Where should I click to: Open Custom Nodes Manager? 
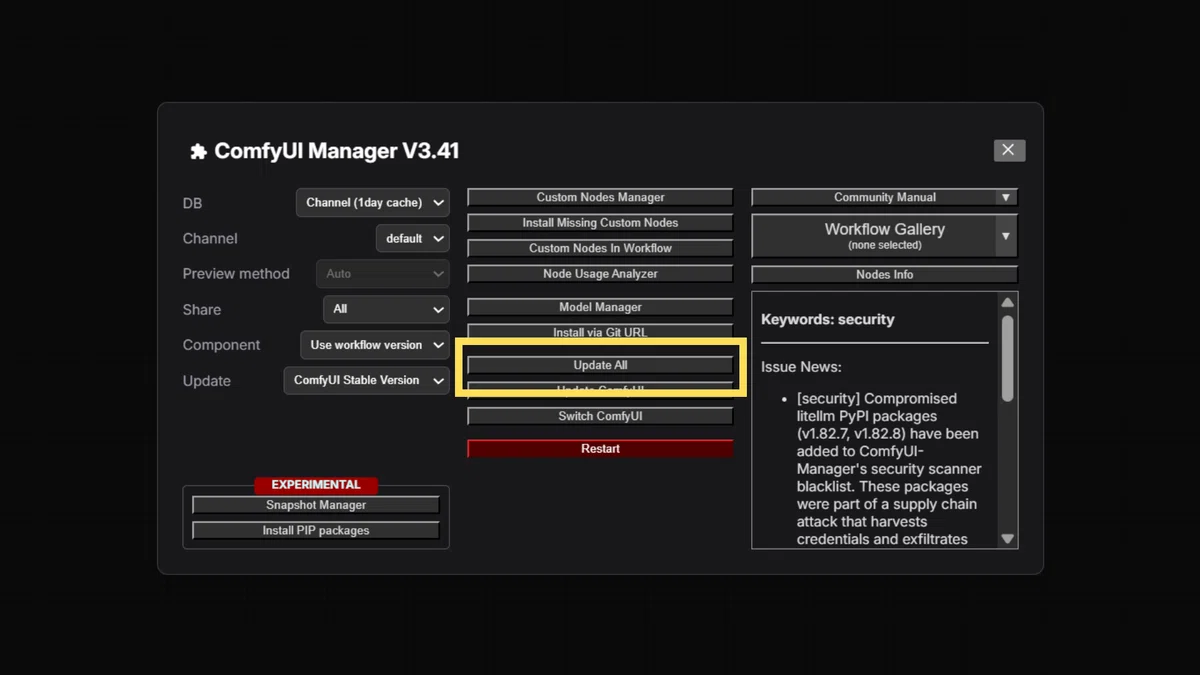point(600,198)
